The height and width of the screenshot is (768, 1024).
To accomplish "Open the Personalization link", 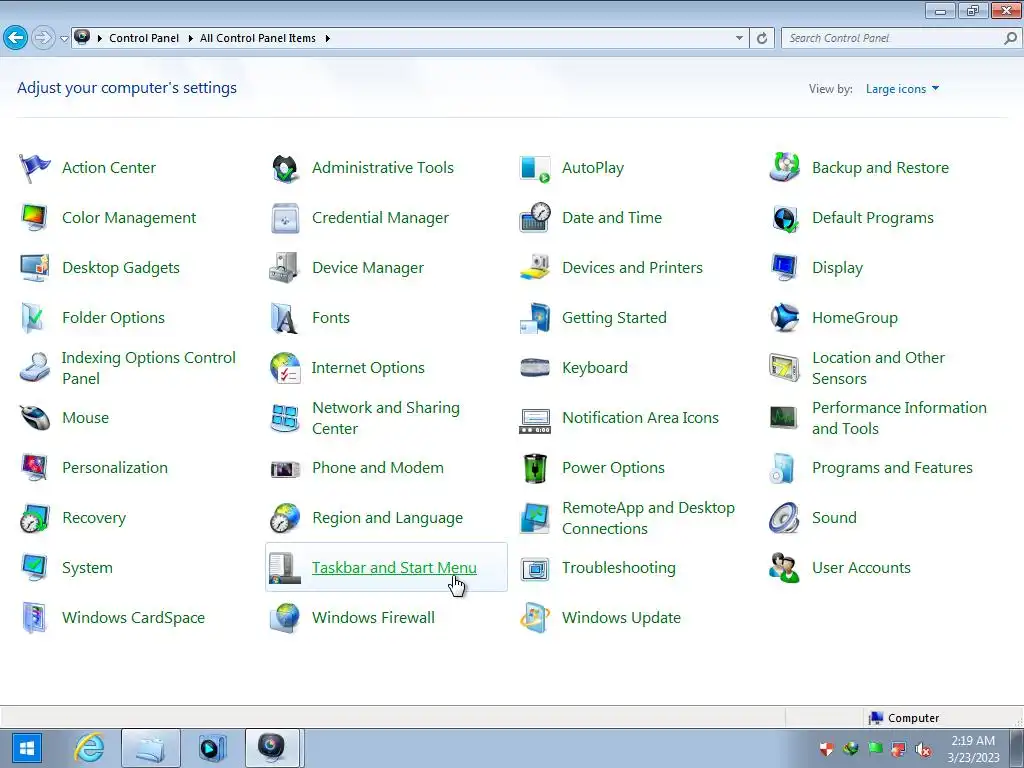I will click(x=115, y=468).
